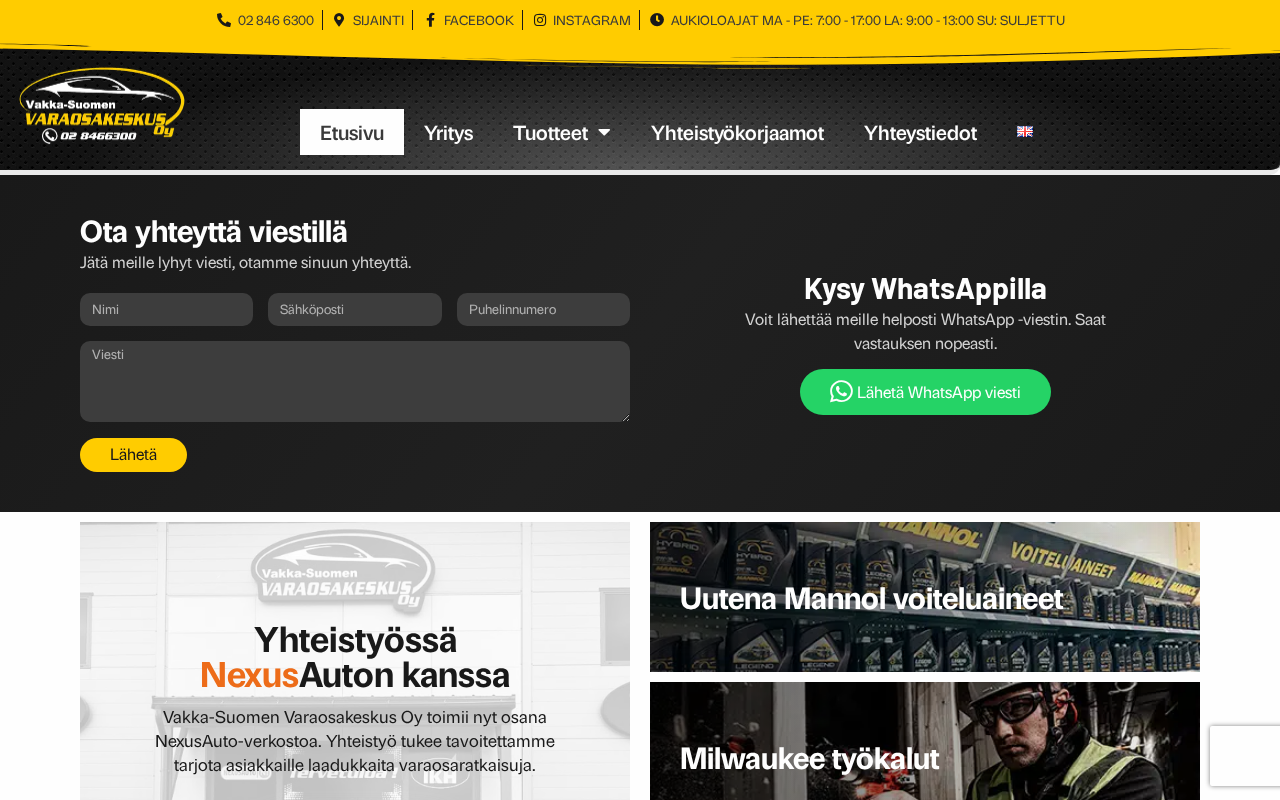Focus the Puhelinnumero input field
1280x800 pixels.
543,310
